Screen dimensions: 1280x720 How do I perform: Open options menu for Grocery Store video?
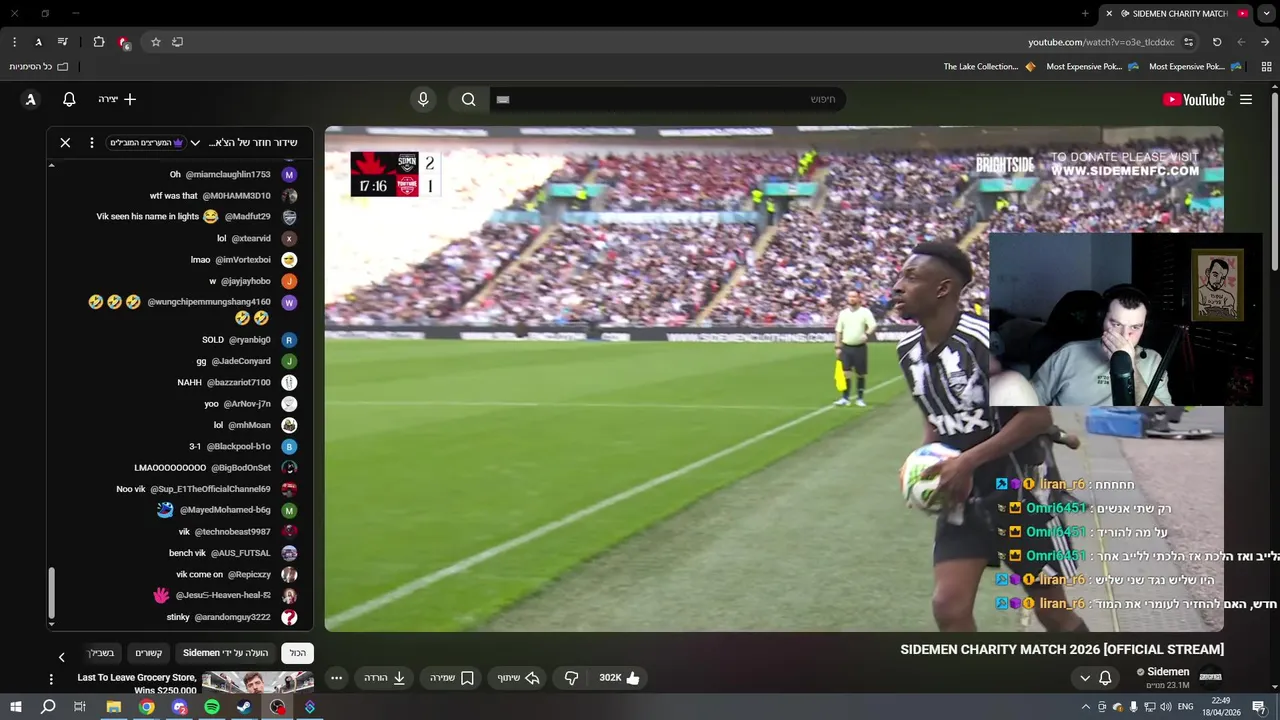(52, 679)
